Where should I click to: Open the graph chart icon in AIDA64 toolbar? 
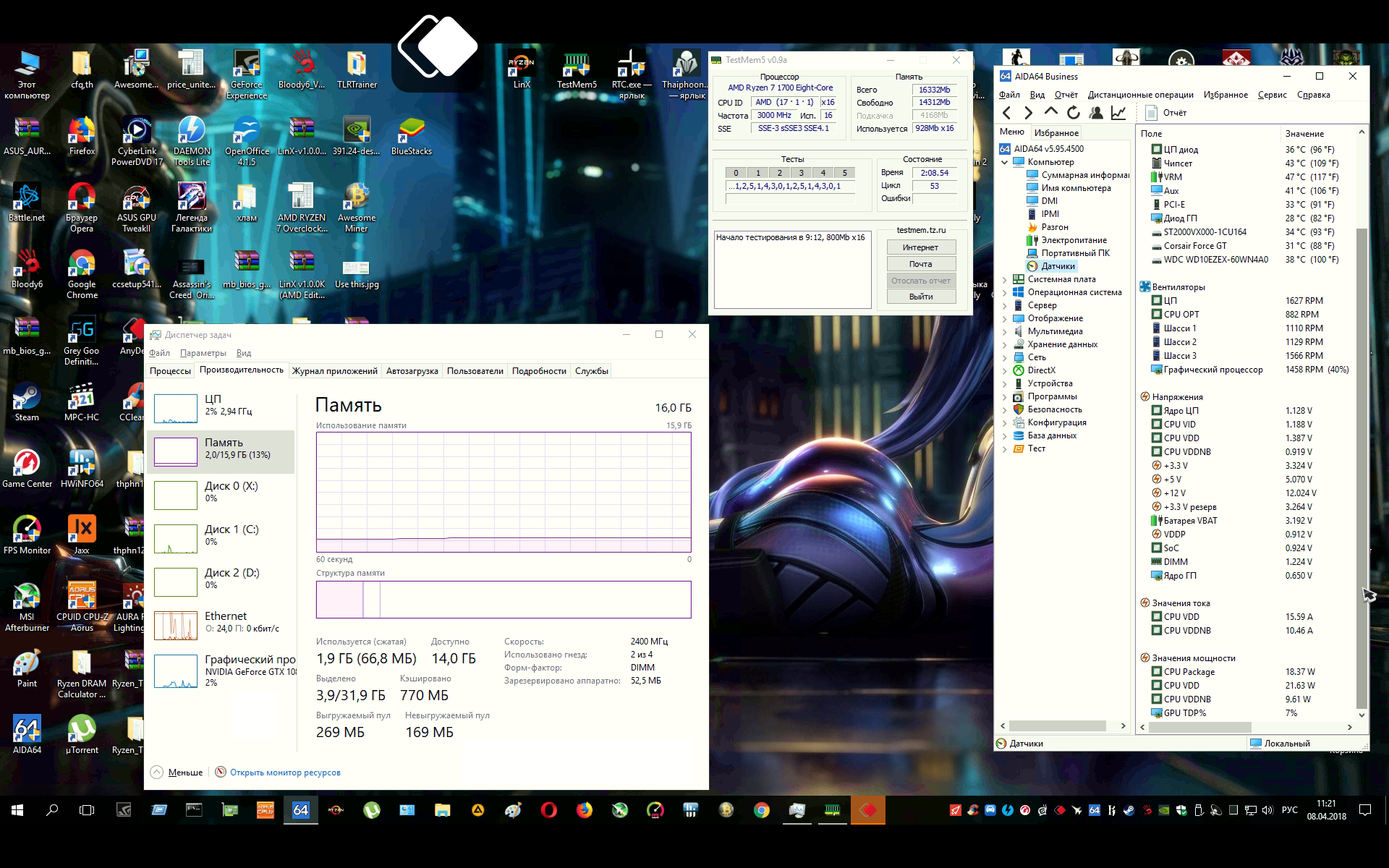(1118, 113)
